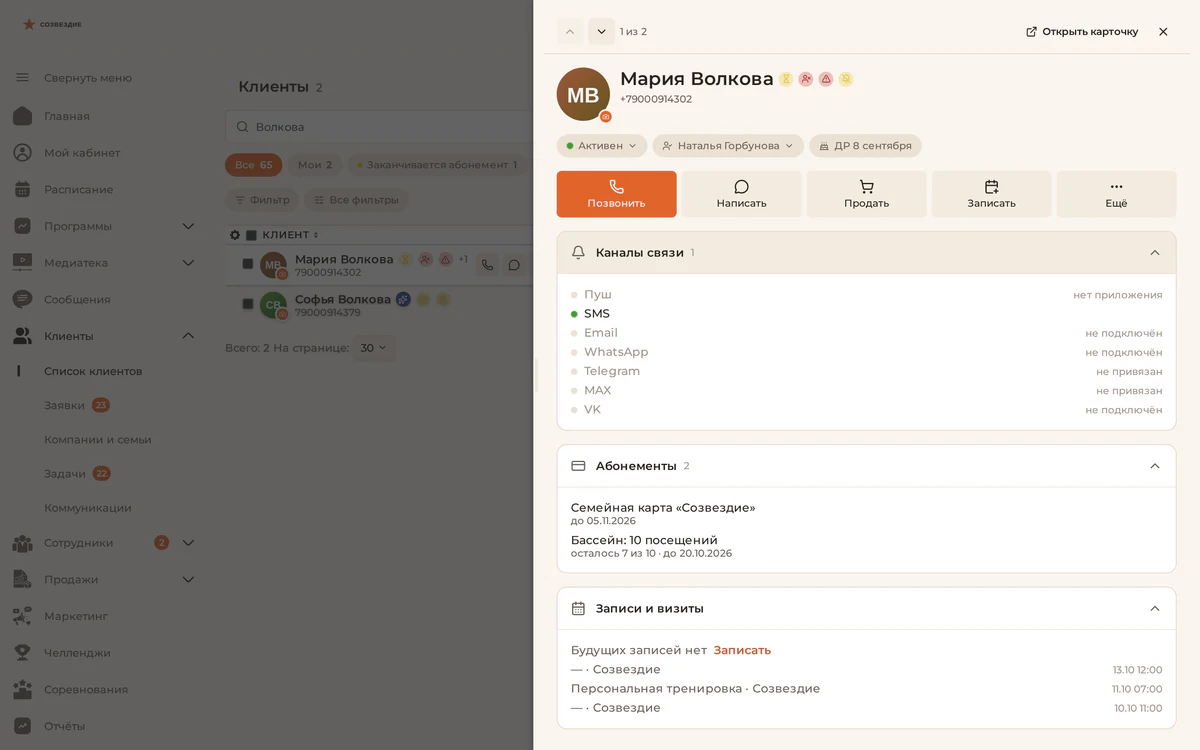Collapse the Абонементы section
1200x750 pixels.
point(1155,466)
